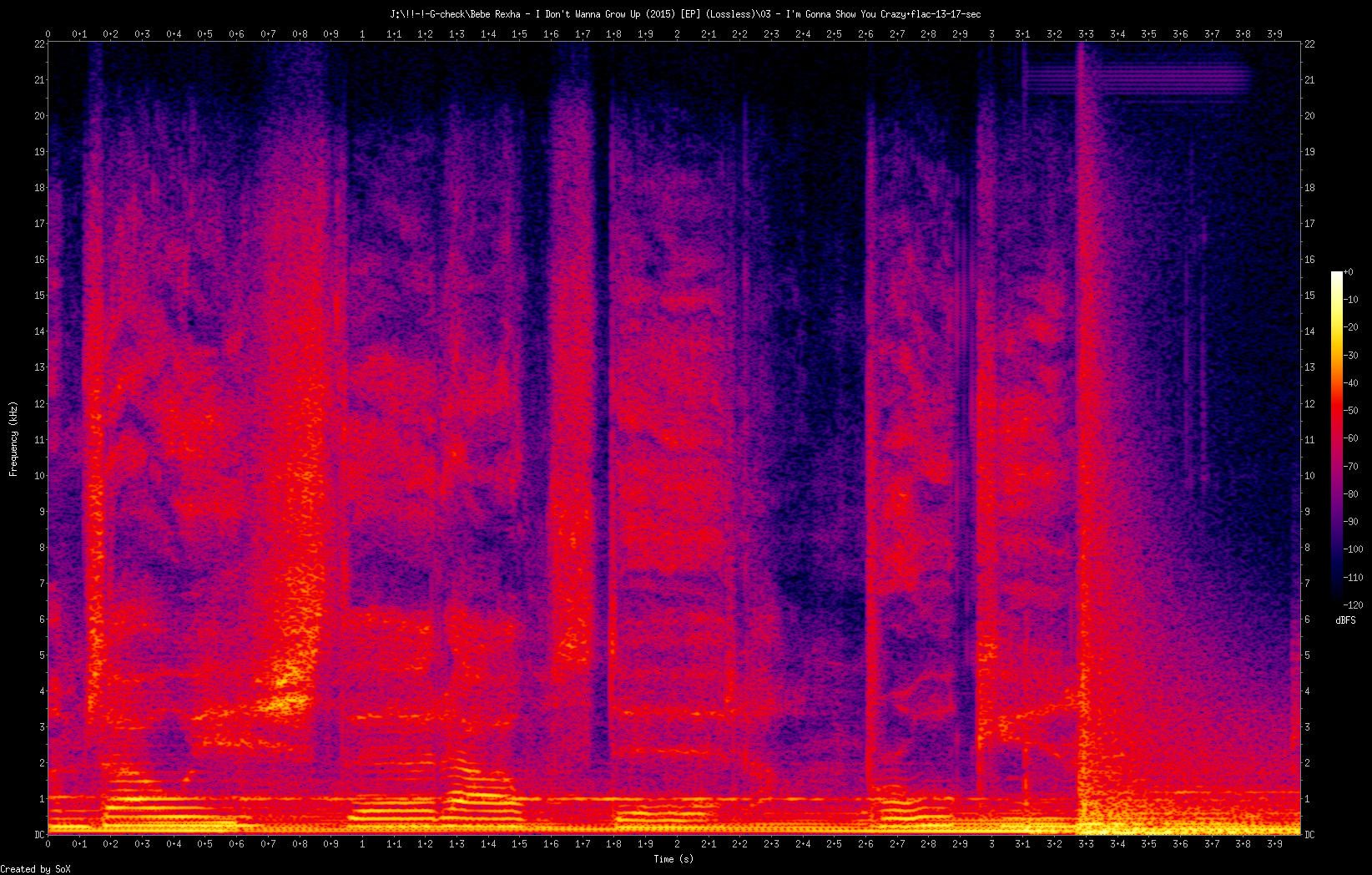Click the color scale gradient bar
Image resolution: width=1372 pixels, height=875 pixels.
point(1337,438)
